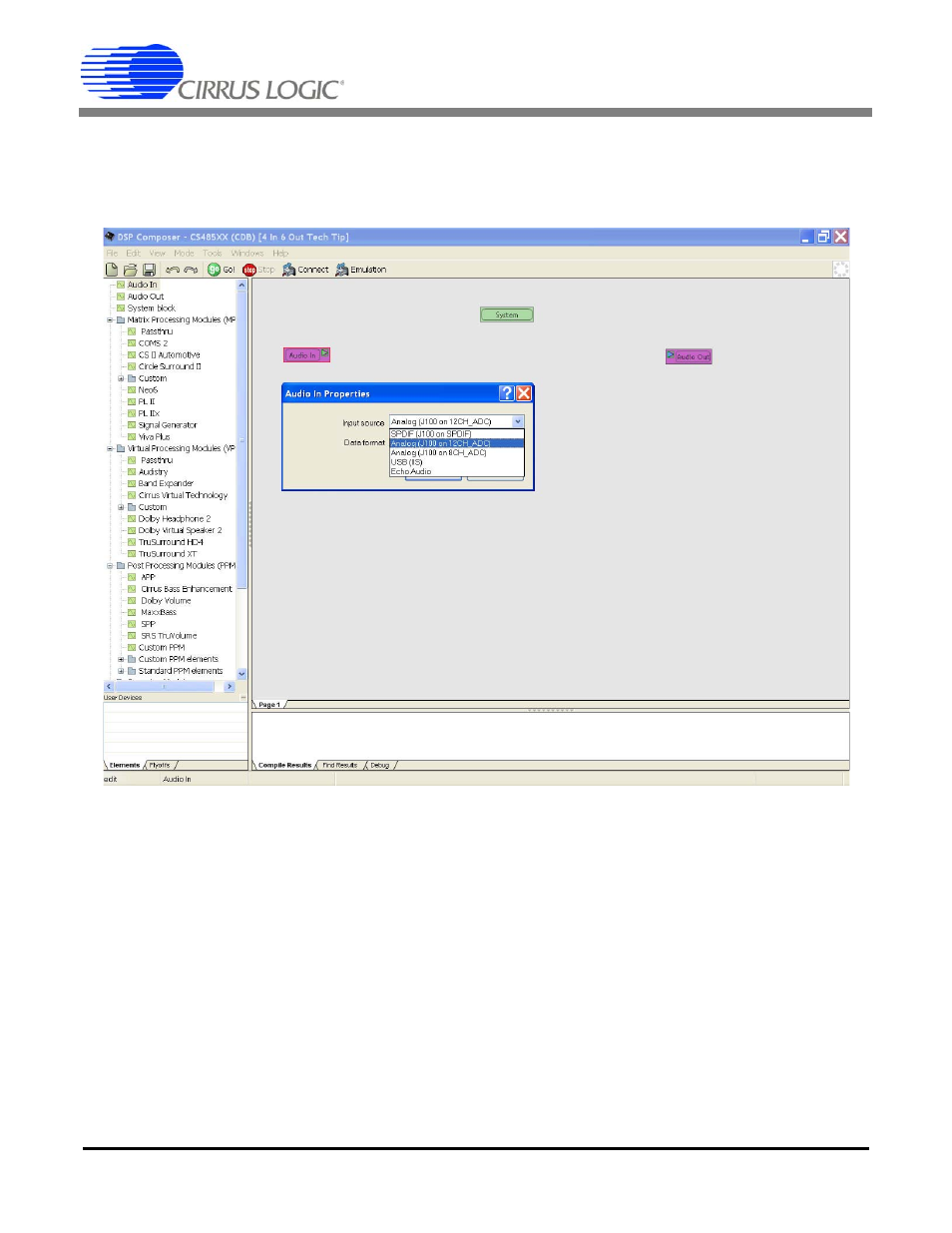
Task: Choose Analog (J100 on 8CH_ADC) option
Action: click(456, 453)
